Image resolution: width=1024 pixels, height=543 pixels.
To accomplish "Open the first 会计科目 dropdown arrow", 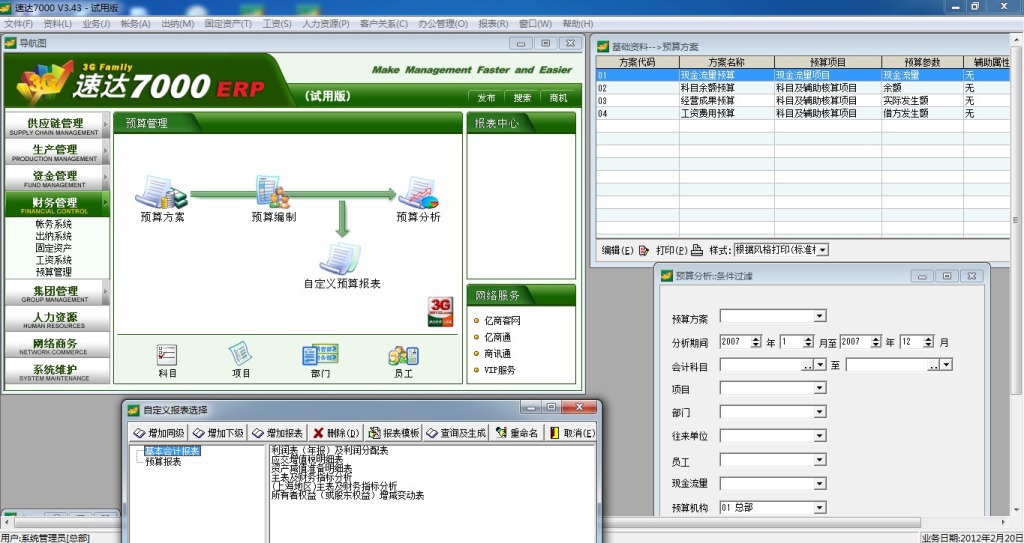I will (x=820, y=365).
